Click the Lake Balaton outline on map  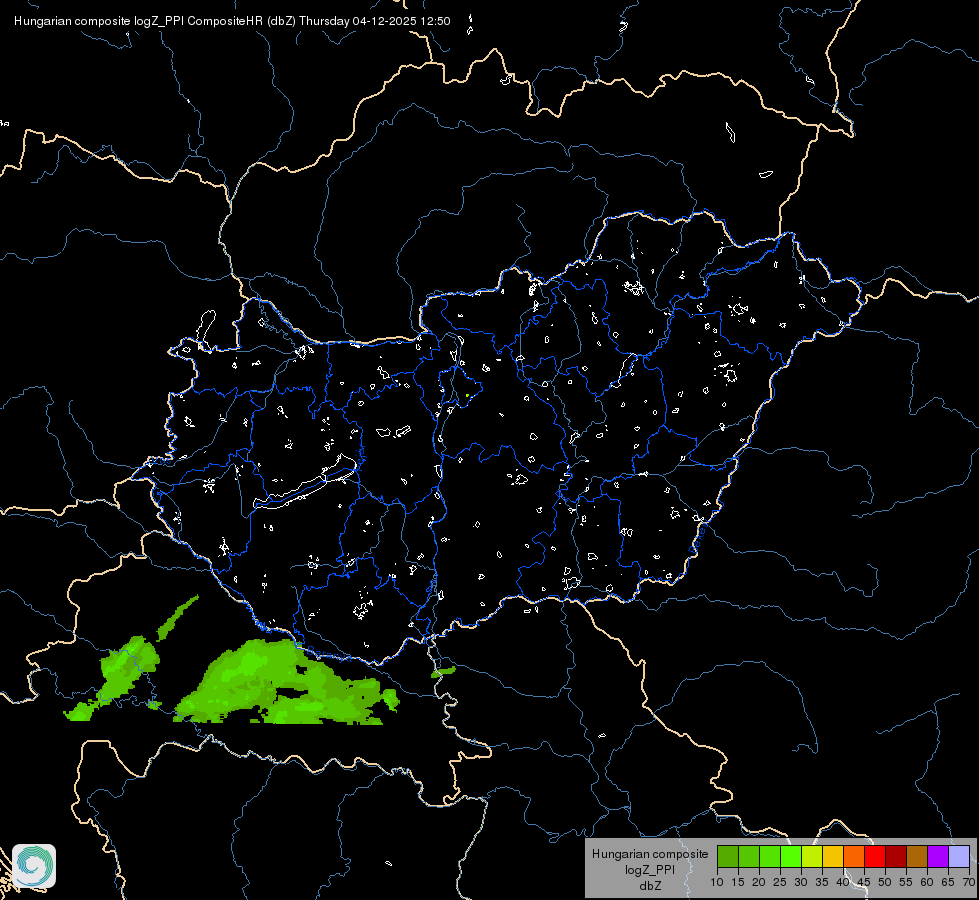pyautogui.click(x=305, y=483)
